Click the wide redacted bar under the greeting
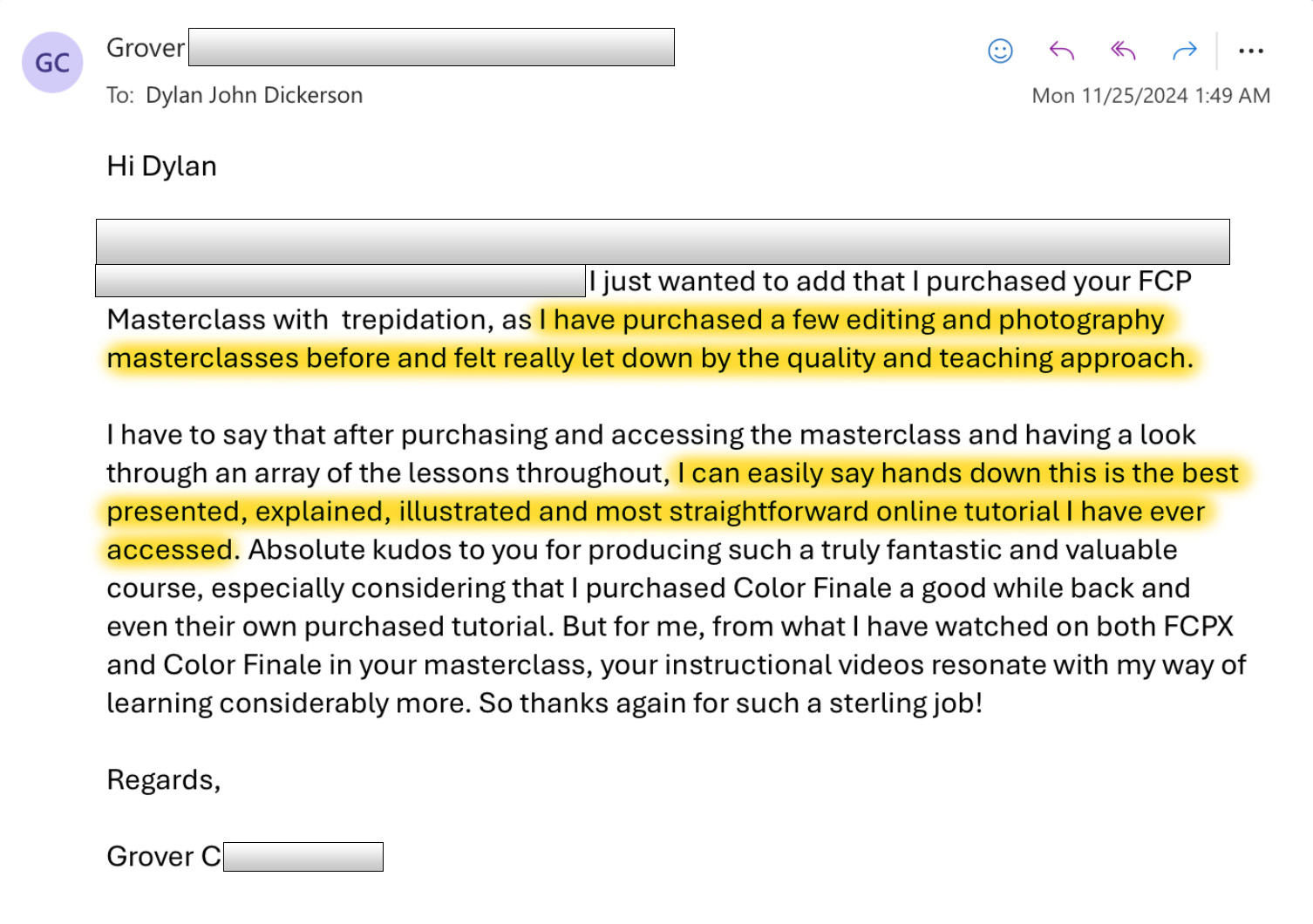Screen dimensions: 1313x924 (663, 241)
